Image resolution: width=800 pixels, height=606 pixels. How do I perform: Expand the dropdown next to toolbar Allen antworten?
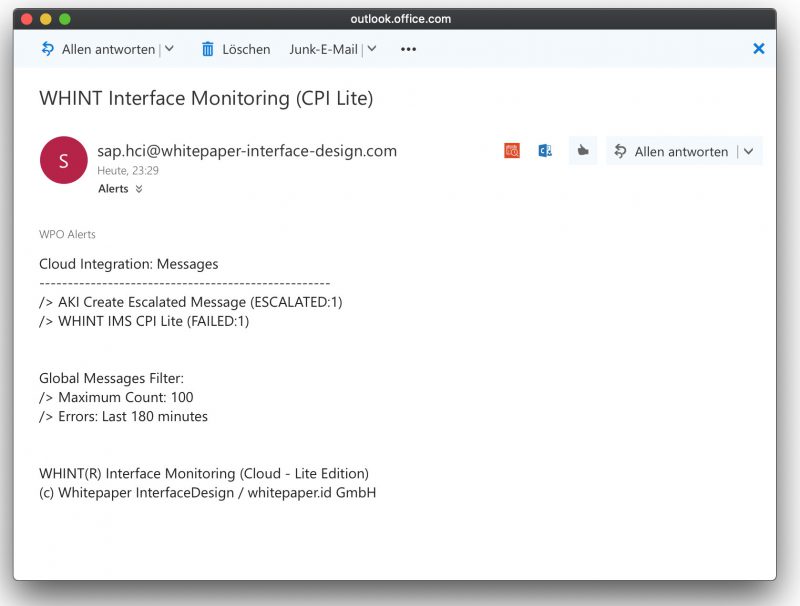pyautogui.click(x=169, y=49)
